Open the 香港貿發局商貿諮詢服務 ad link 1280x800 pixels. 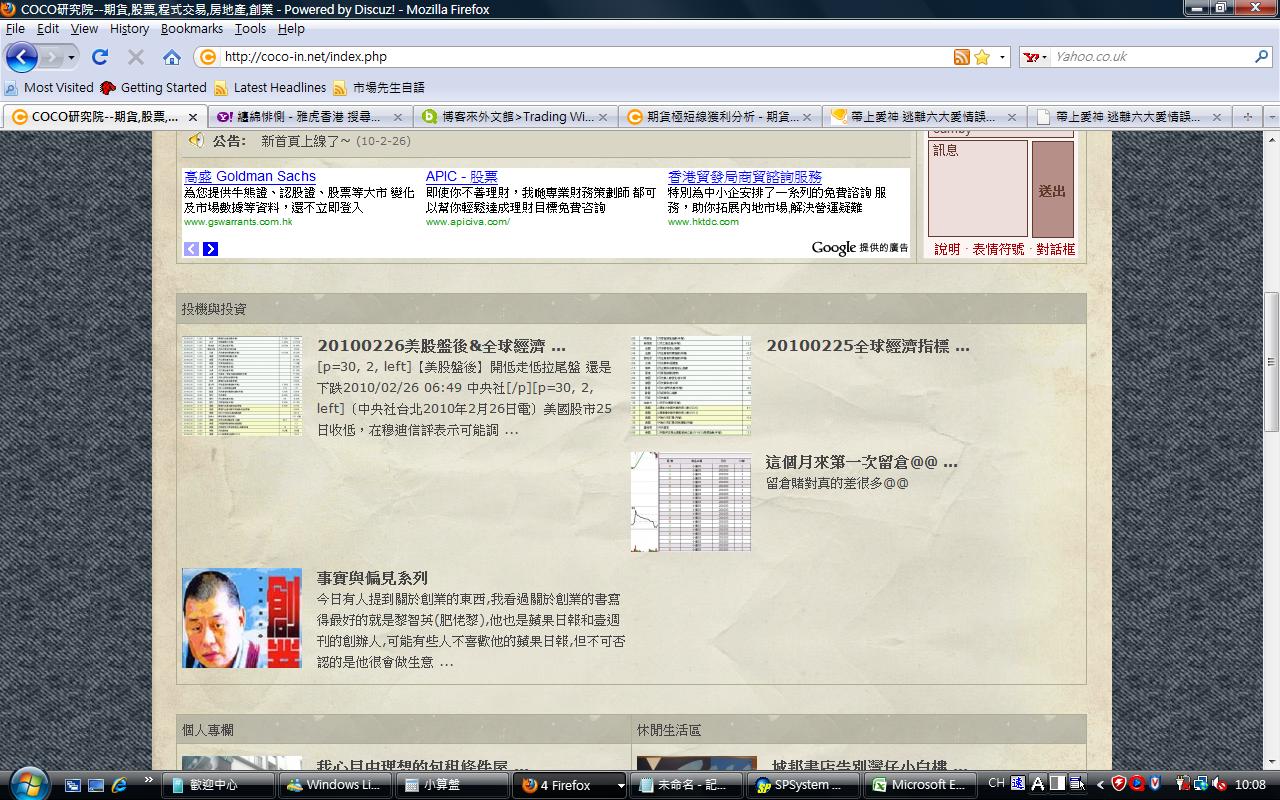pos(745,177)
